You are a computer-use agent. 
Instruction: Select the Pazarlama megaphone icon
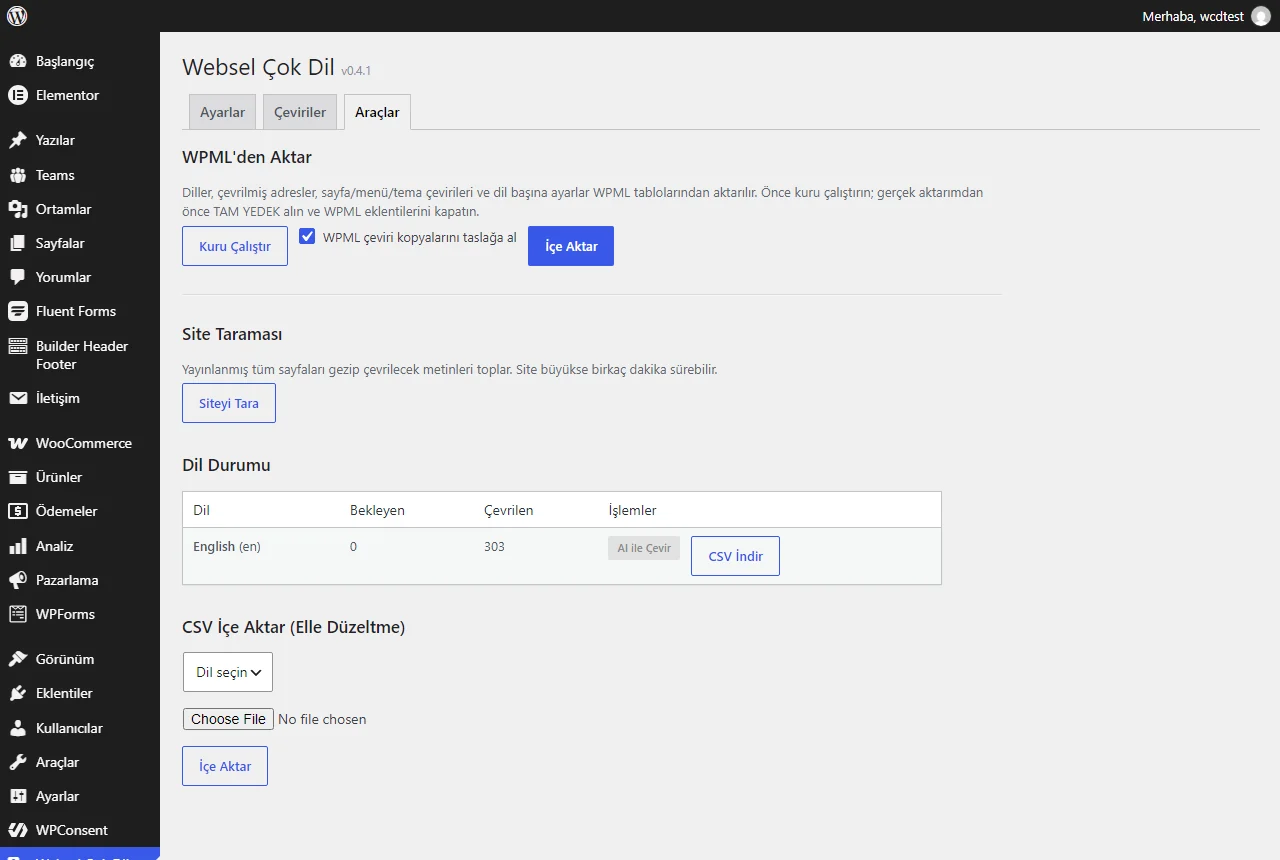(x=17, y=580)
